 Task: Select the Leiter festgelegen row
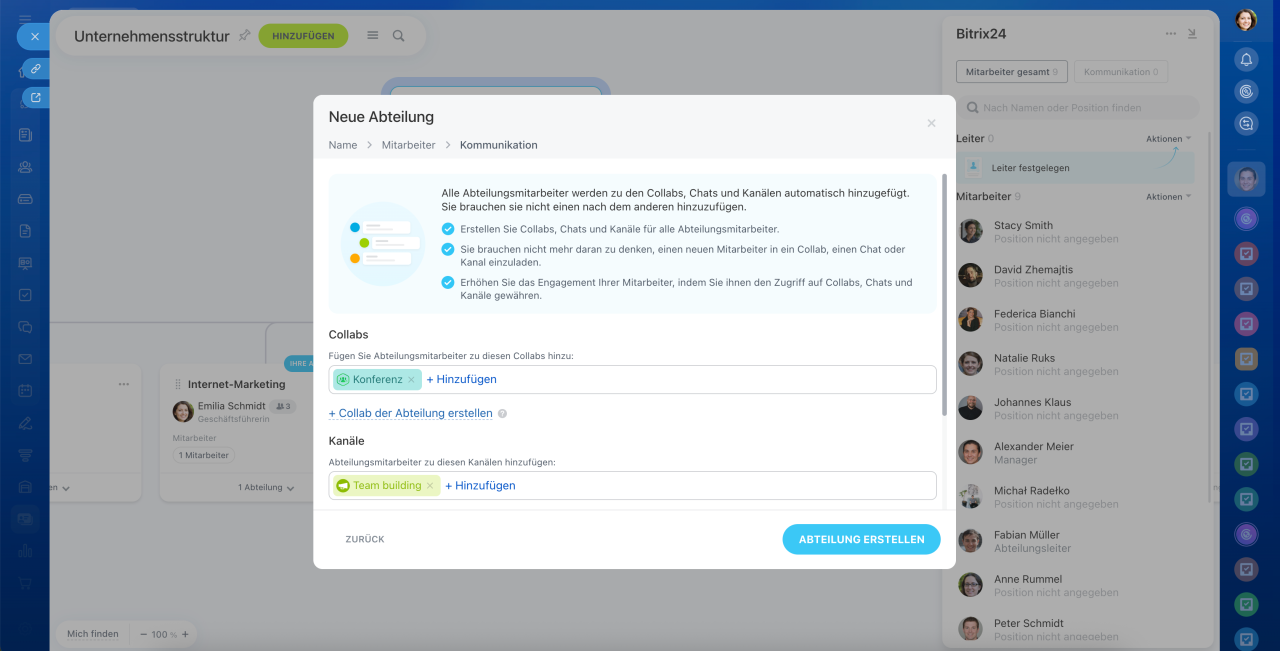coord(1075,168)
